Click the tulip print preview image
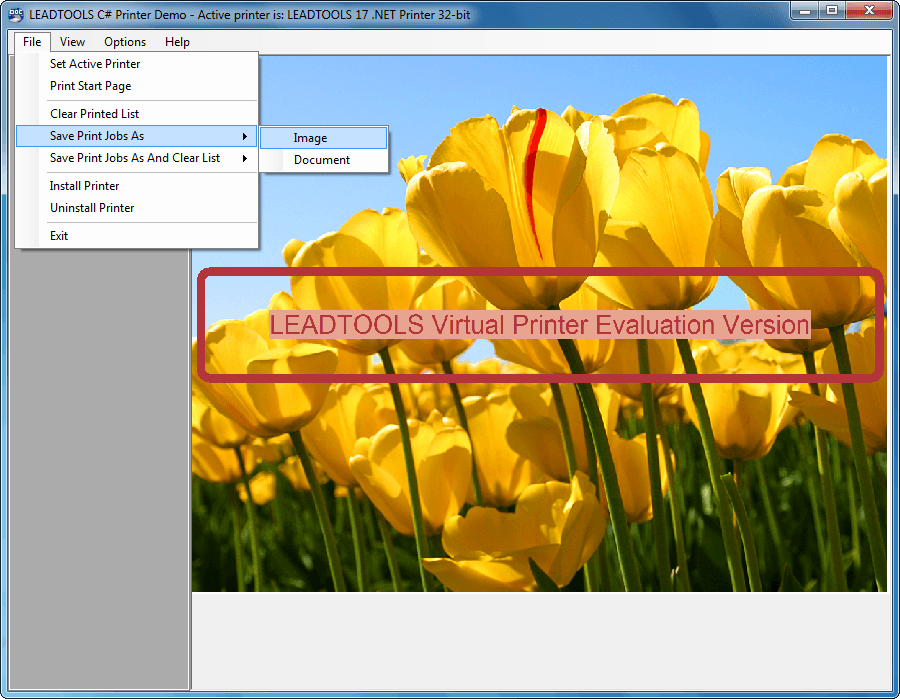This screenshot has width=900, height=699. [x=539, y=324]
